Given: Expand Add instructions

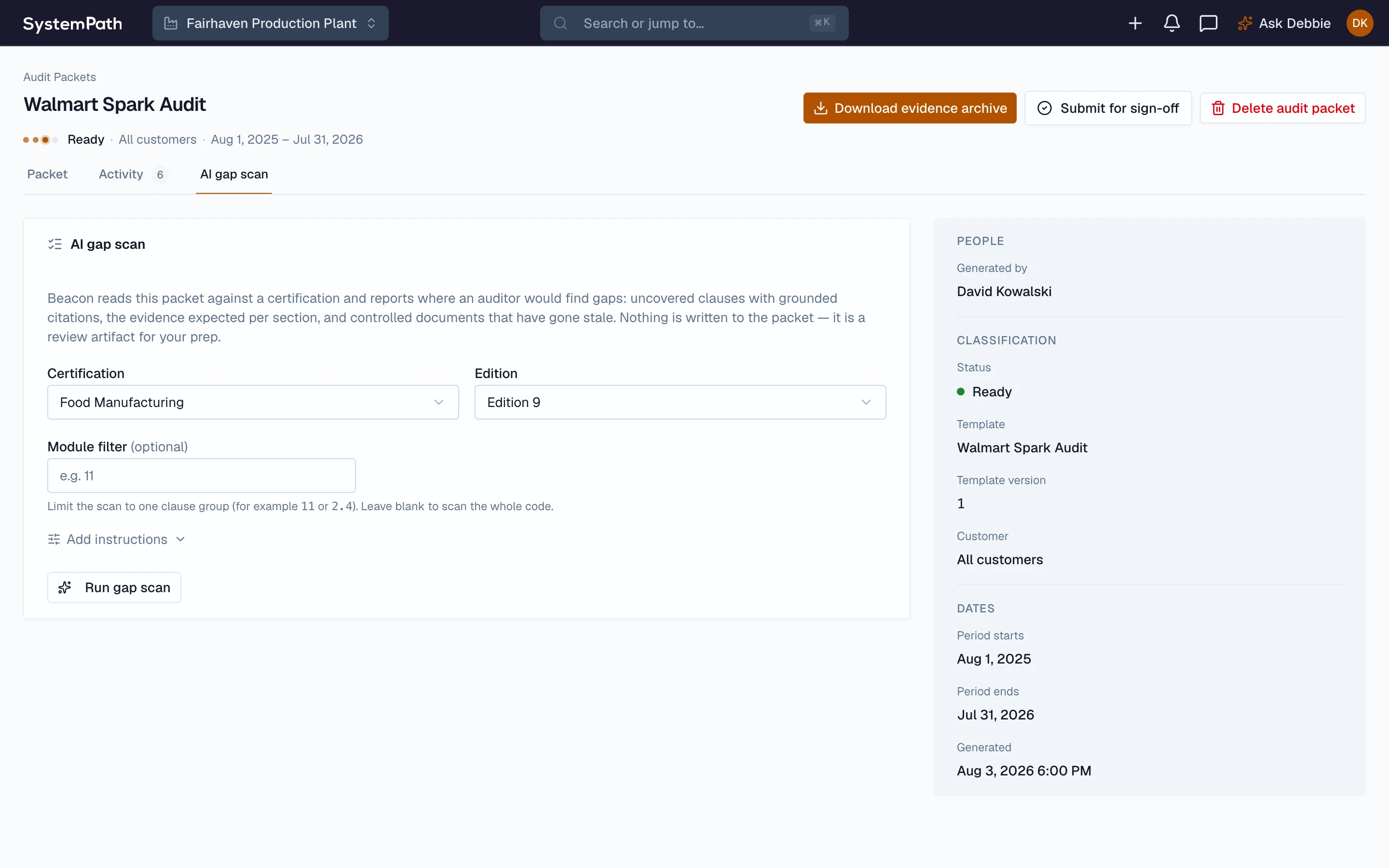Looking at the screenshot, I should (x=116, y=539).
